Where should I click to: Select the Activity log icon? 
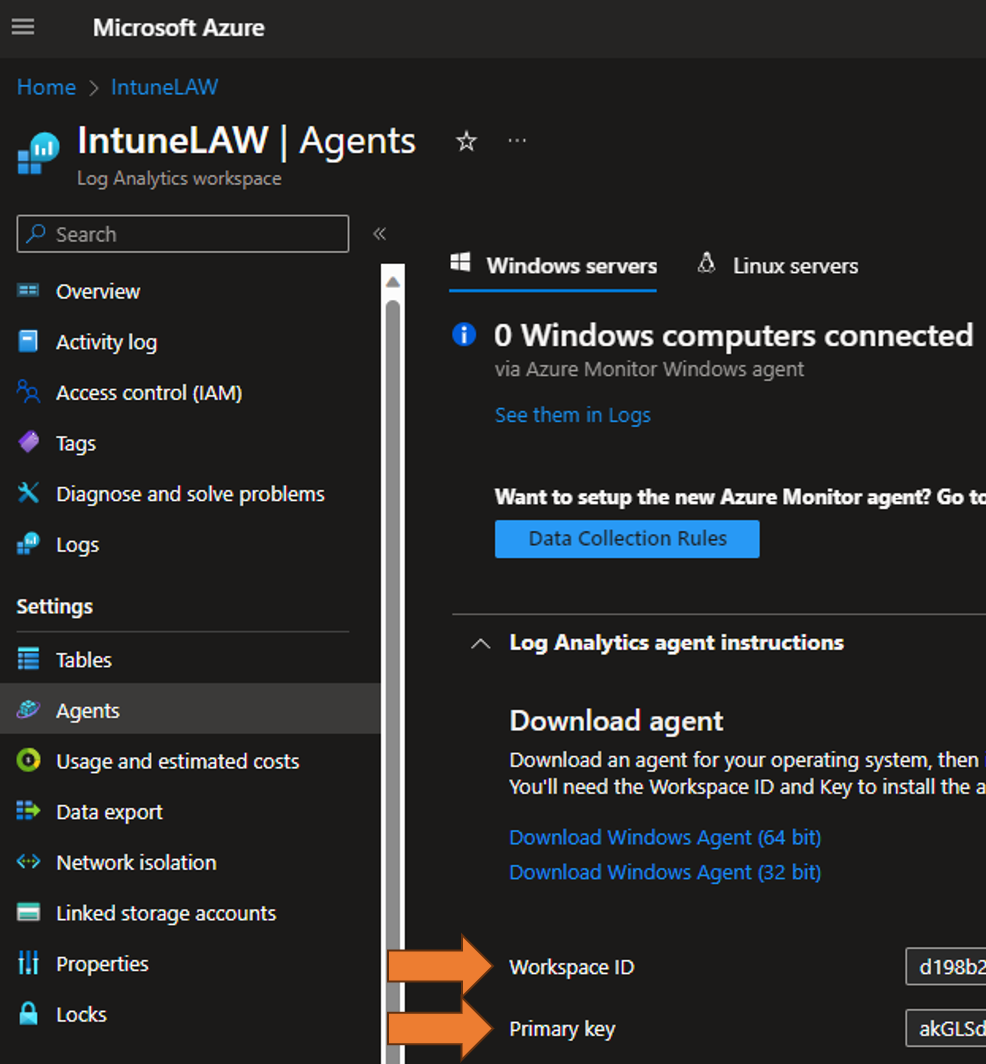pyautogui.click(x=30, y=342)
